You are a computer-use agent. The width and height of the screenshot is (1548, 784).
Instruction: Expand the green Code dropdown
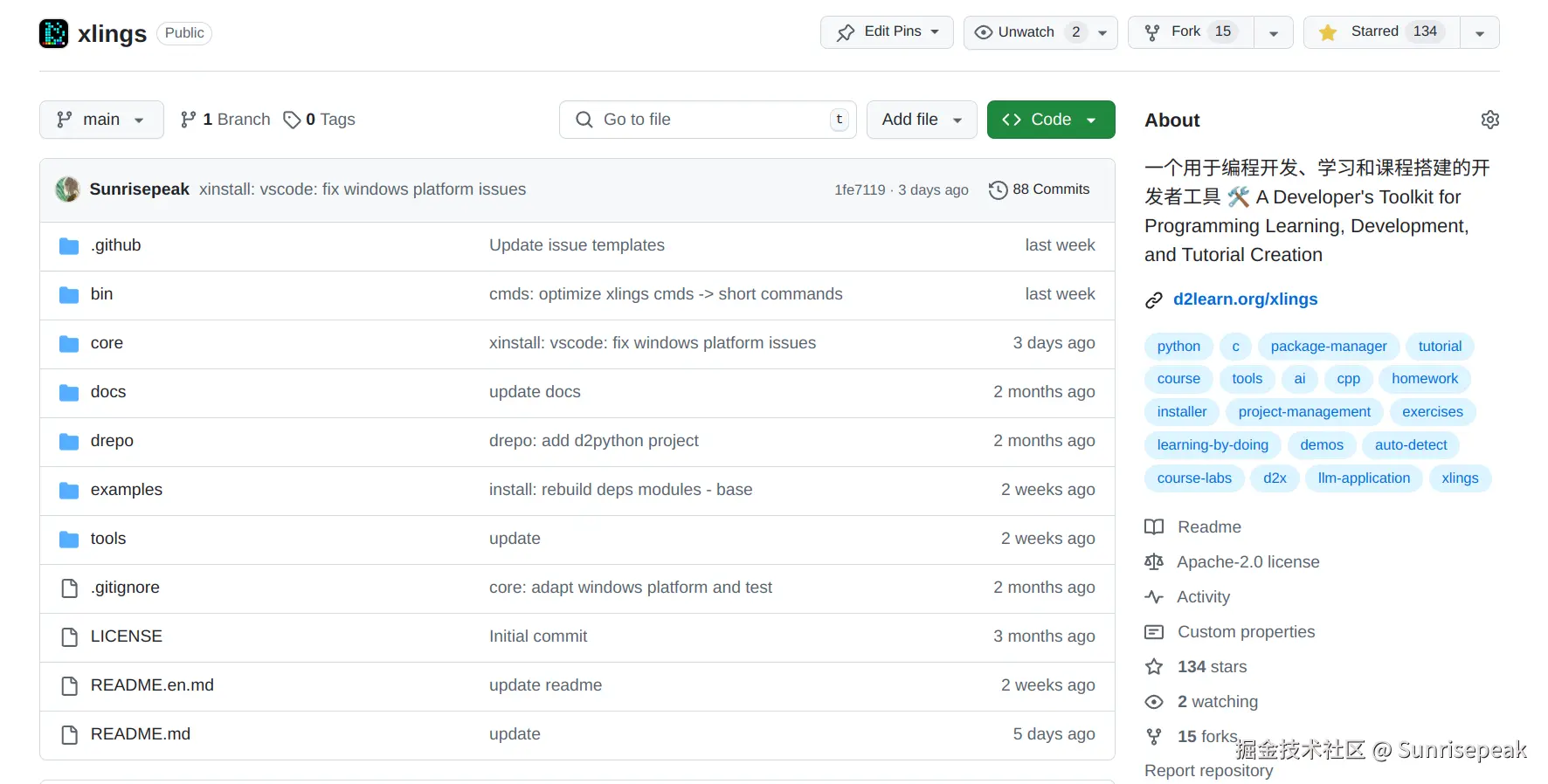[x=1050, y=120]
